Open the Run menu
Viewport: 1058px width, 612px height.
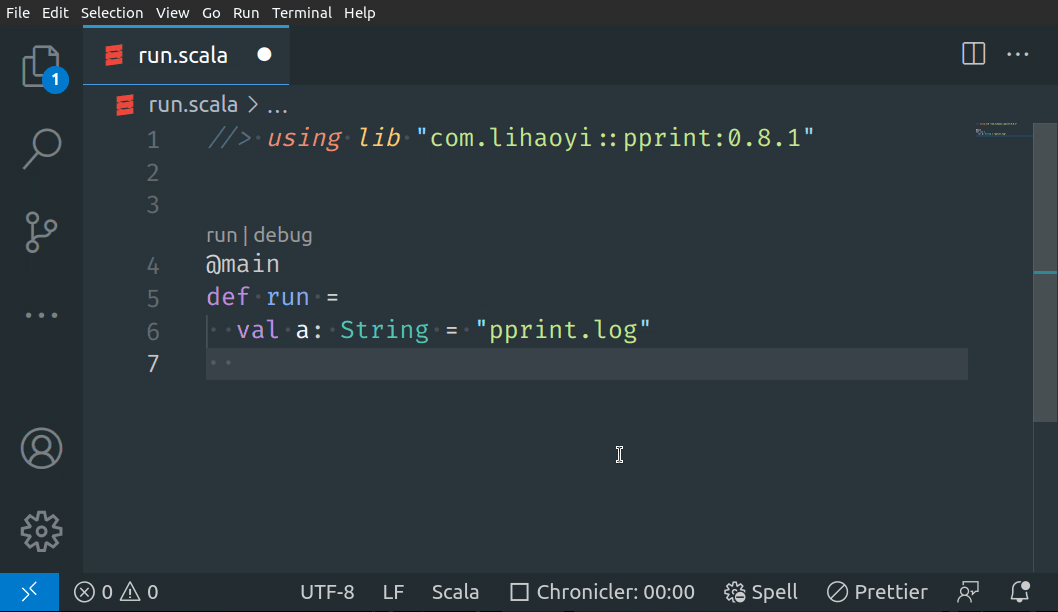[x=246, y=13]
